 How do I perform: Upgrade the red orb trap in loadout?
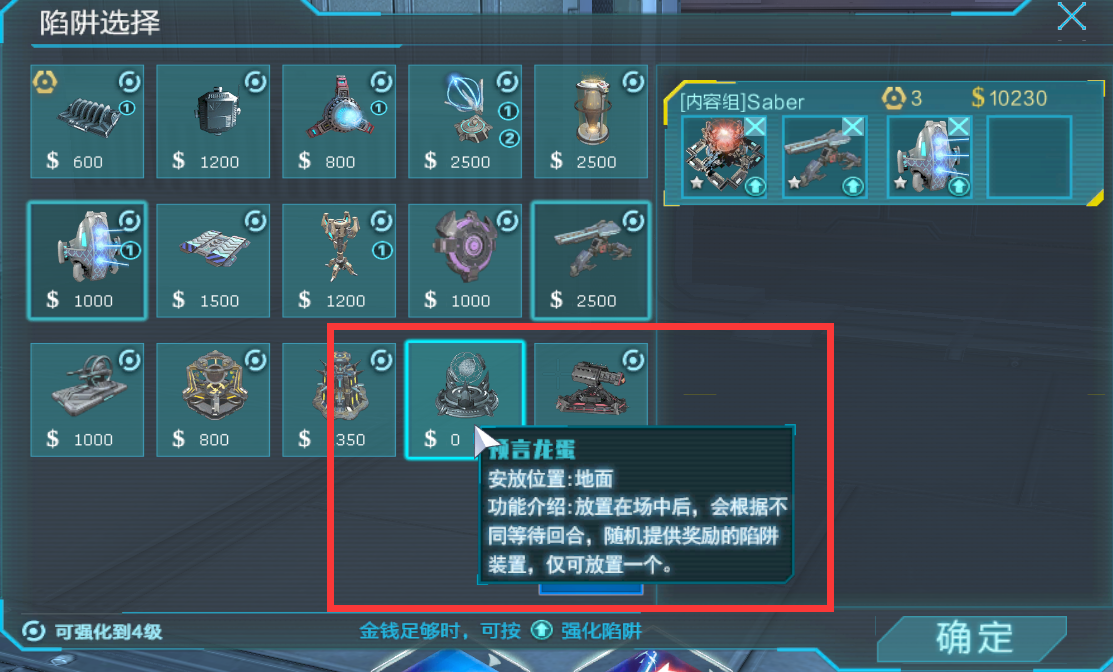pos(755,187)
